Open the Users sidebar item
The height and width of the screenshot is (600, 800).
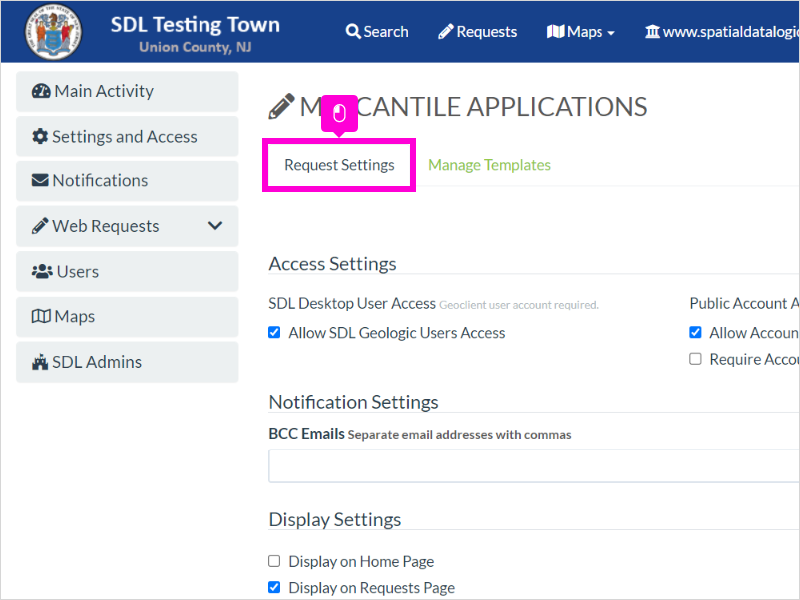[x=127, y=271]
